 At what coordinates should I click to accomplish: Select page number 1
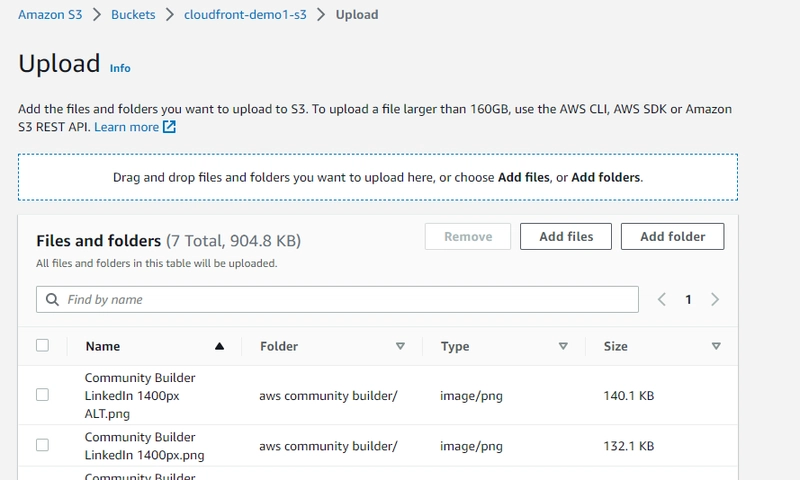point(688,300)
